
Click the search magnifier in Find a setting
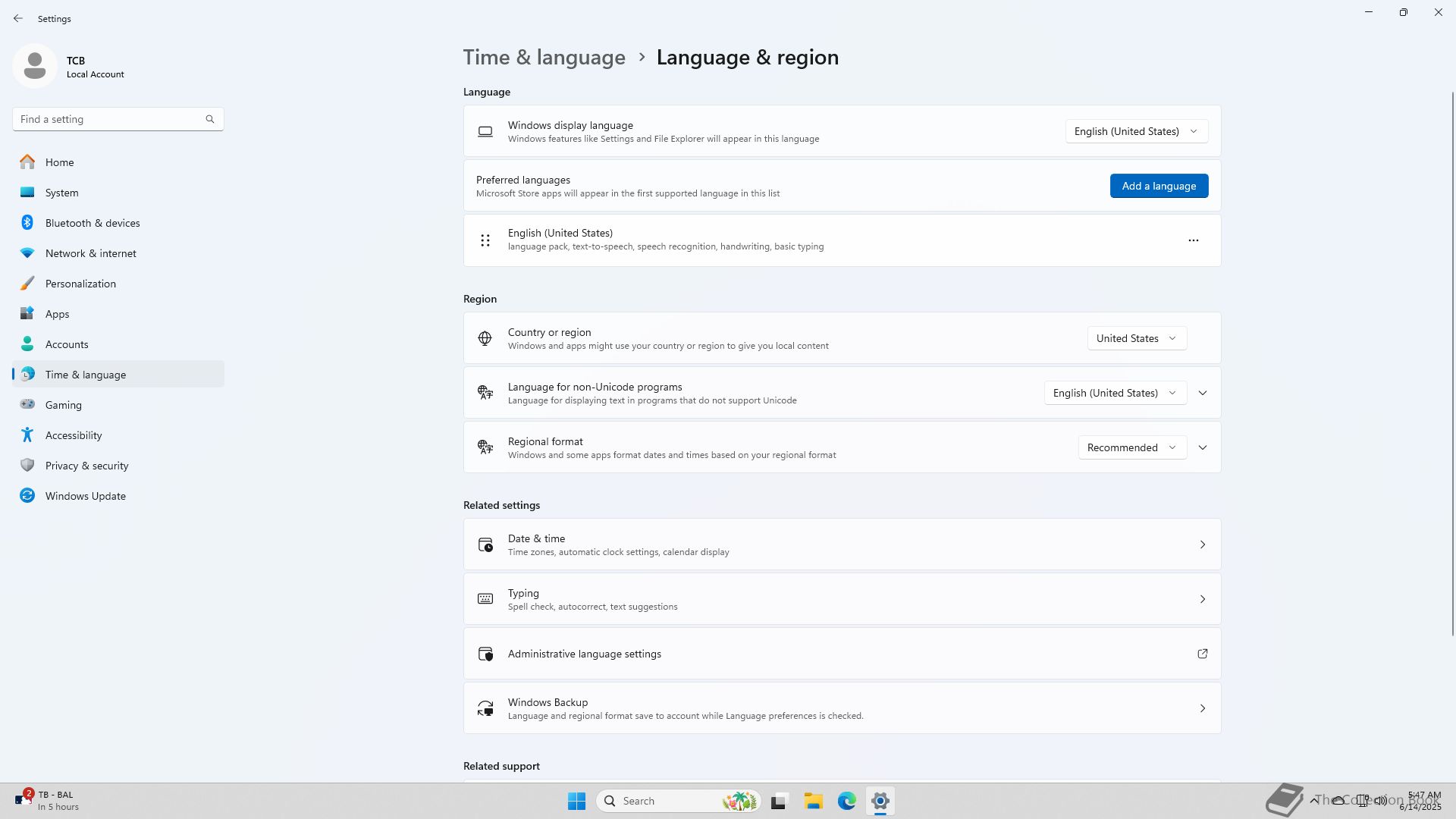tap(210, 119)
